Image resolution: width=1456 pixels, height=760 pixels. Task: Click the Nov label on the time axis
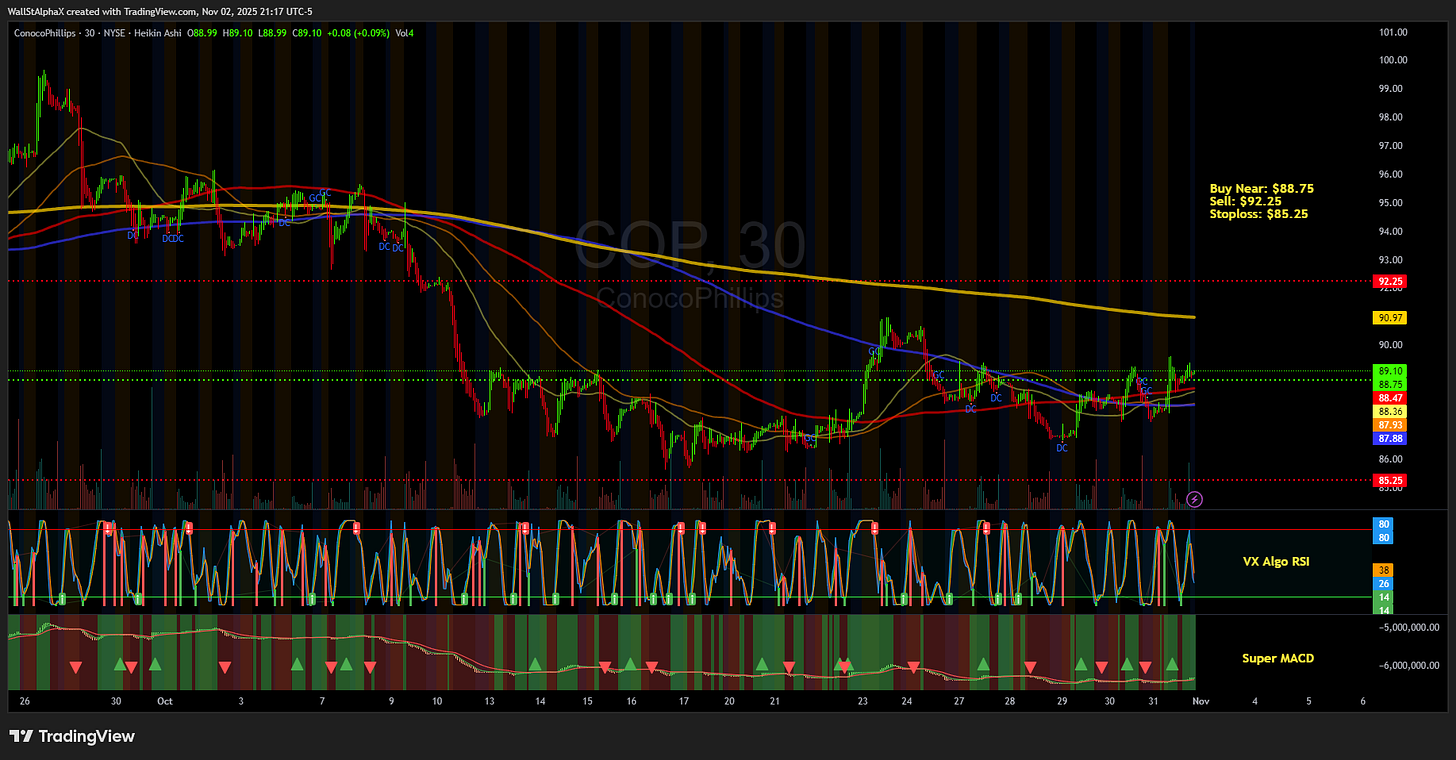[1201, 701]
